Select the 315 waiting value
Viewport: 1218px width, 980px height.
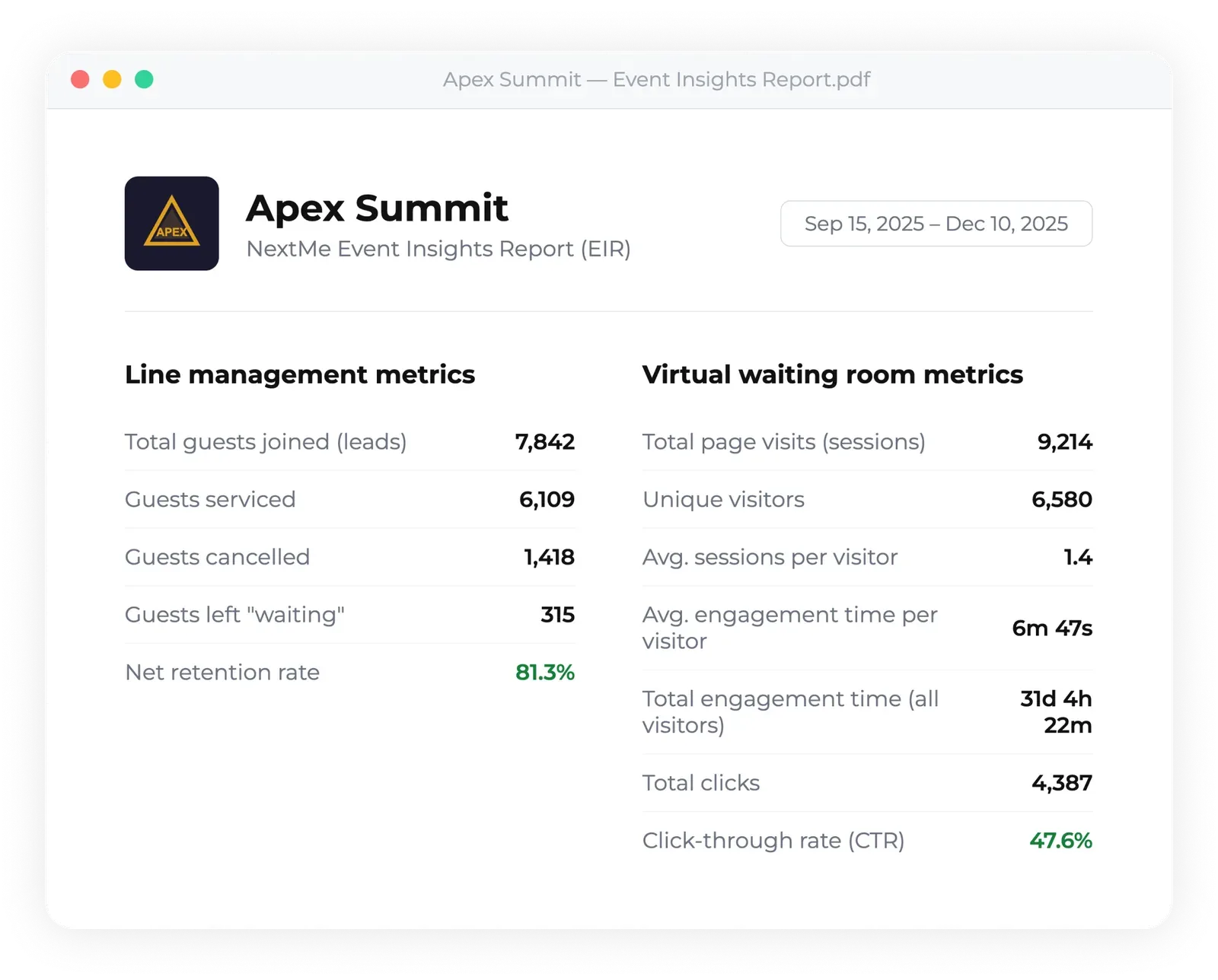coord(557,615)
